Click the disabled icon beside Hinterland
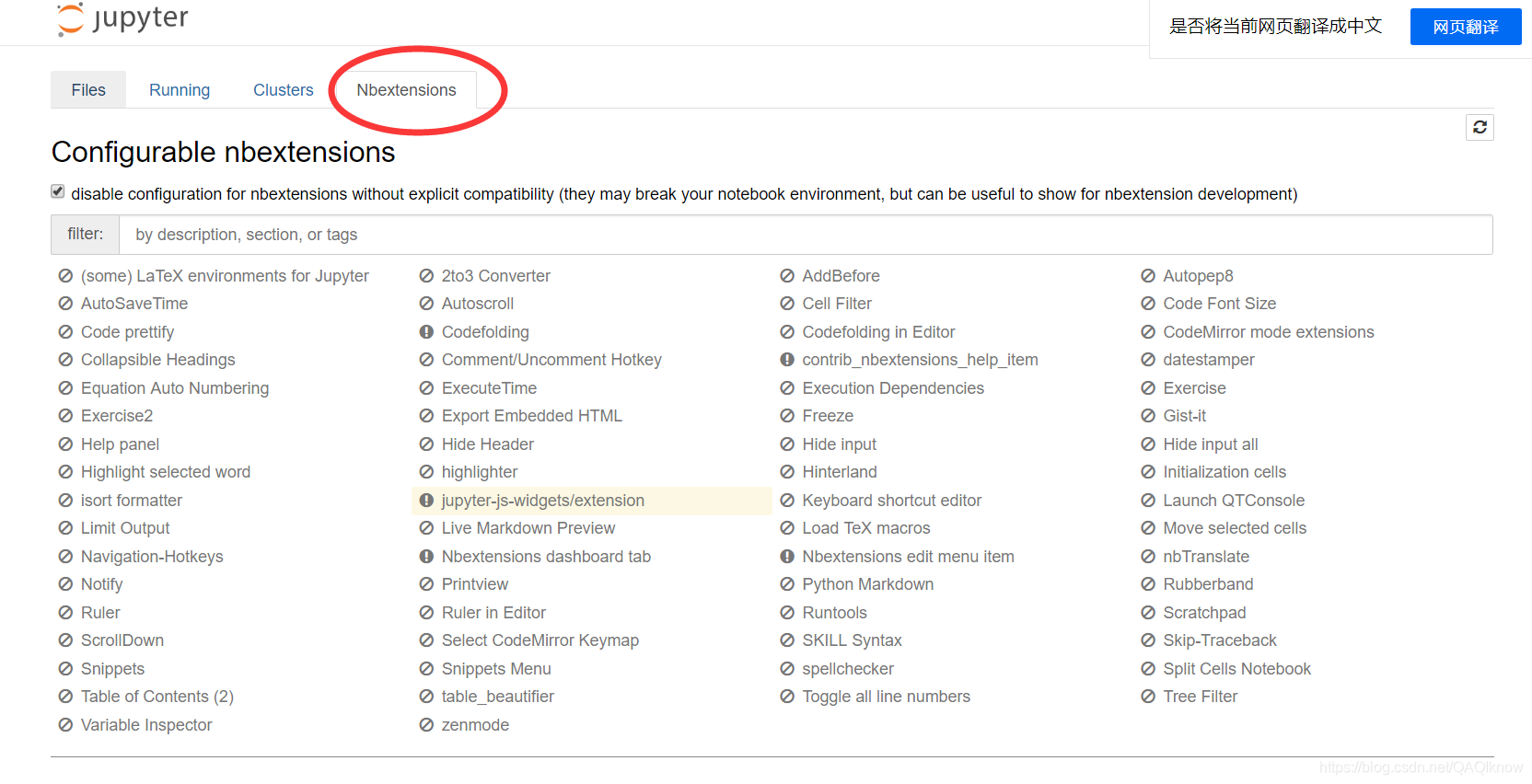This screenshot has height=784, width=1532. pyautogui.click(x=787, y=472)
